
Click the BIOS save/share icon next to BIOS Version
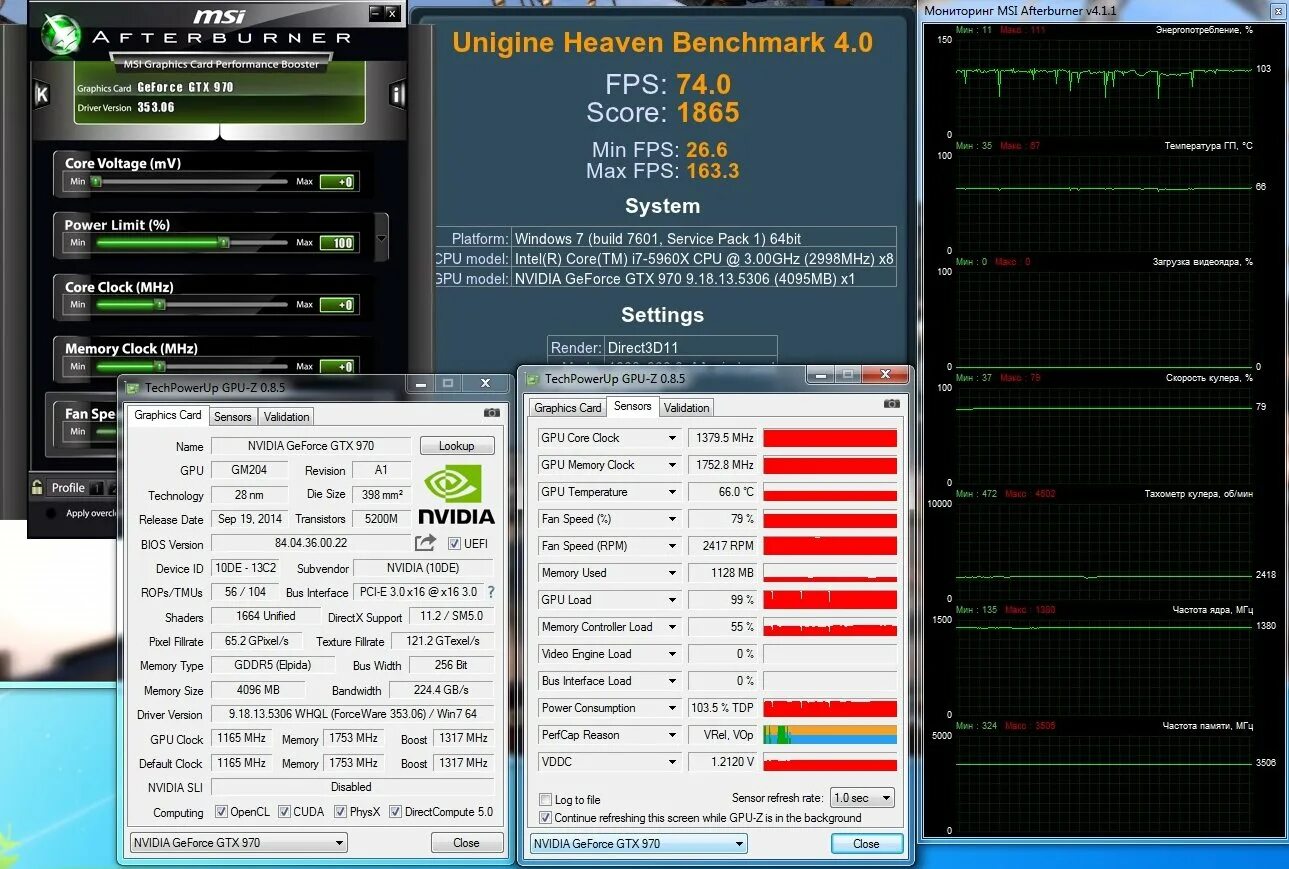pos(426,543)
